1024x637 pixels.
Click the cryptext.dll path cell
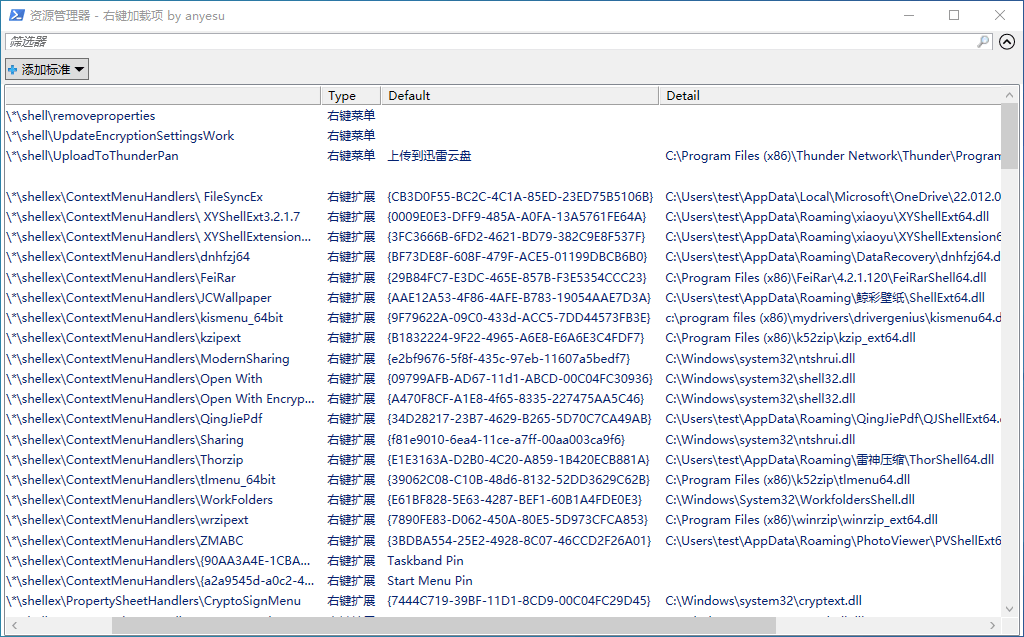coord(763,602)
